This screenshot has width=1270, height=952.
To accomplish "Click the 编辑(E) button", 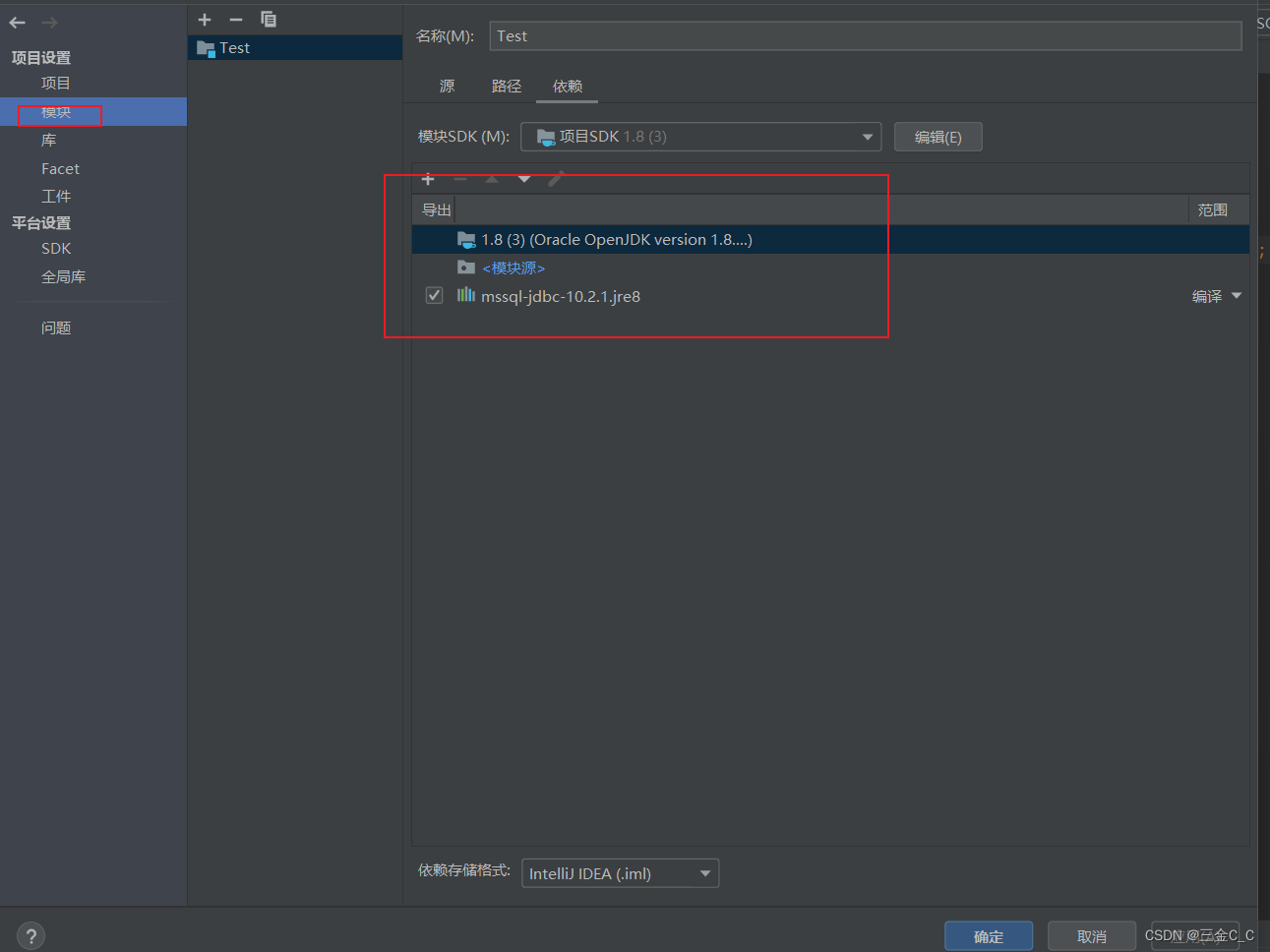I will click(x=938, y=137).
